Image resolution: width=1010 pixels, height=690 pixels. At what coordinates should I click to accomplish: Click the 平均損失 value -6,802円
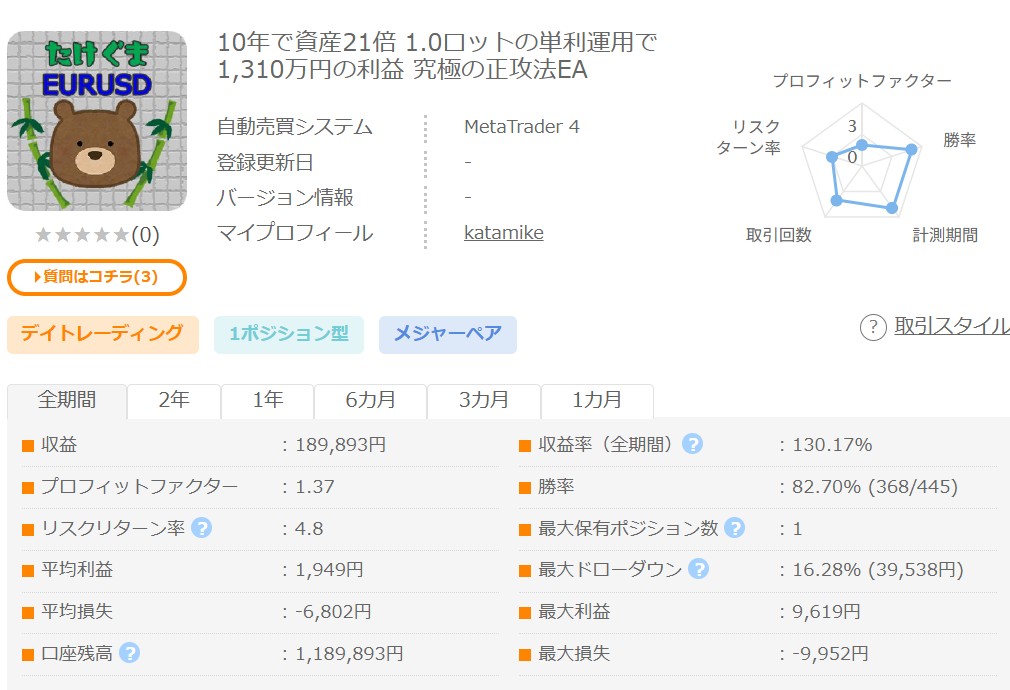click(x=333, y=612)
